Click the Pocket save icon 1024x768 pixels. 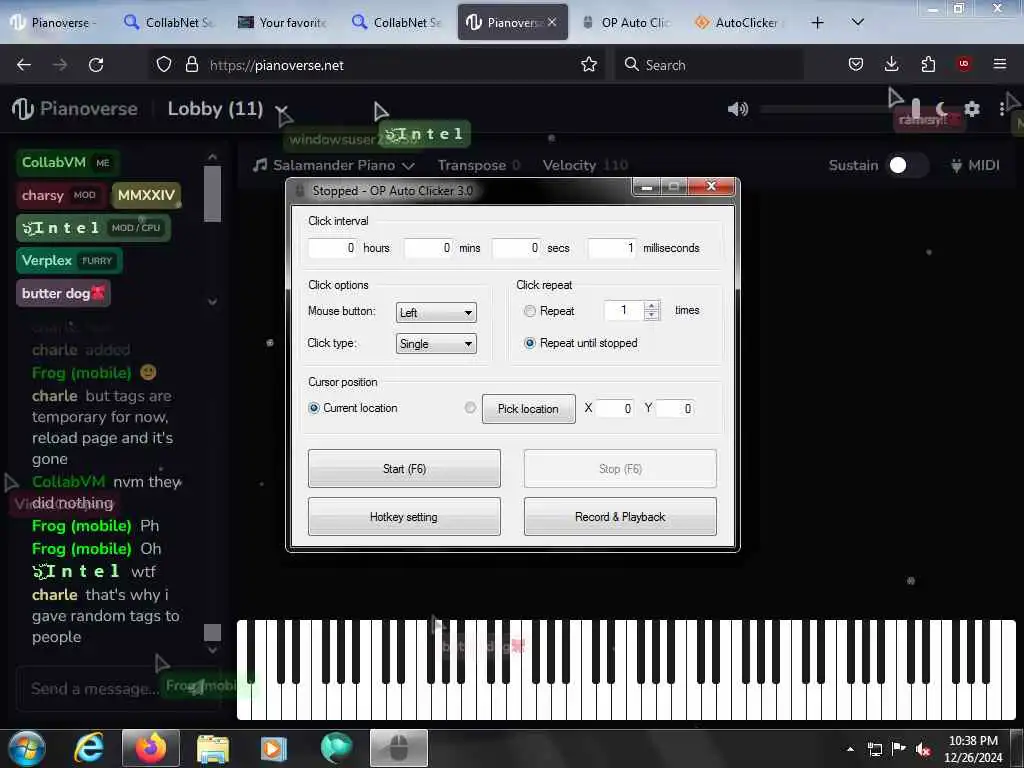click(856, 64)
